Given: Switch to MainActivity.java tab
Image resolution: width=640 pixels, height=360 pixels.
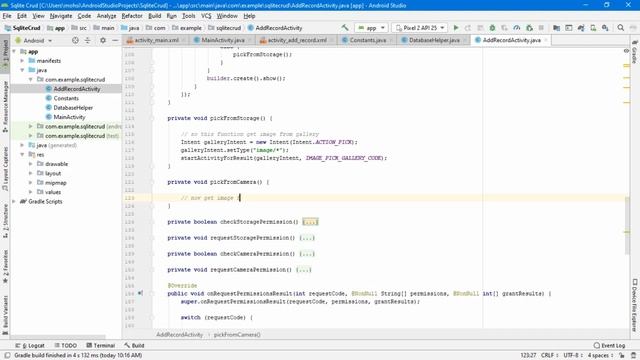Looking at the screenshot, I should (223, 40).
